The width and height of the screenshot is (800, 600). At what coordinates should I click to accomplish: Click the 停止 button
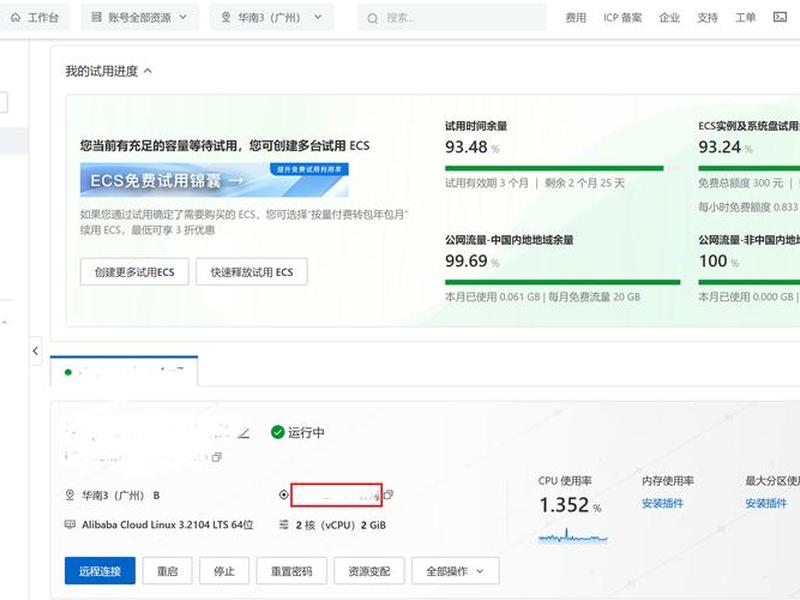224,571
